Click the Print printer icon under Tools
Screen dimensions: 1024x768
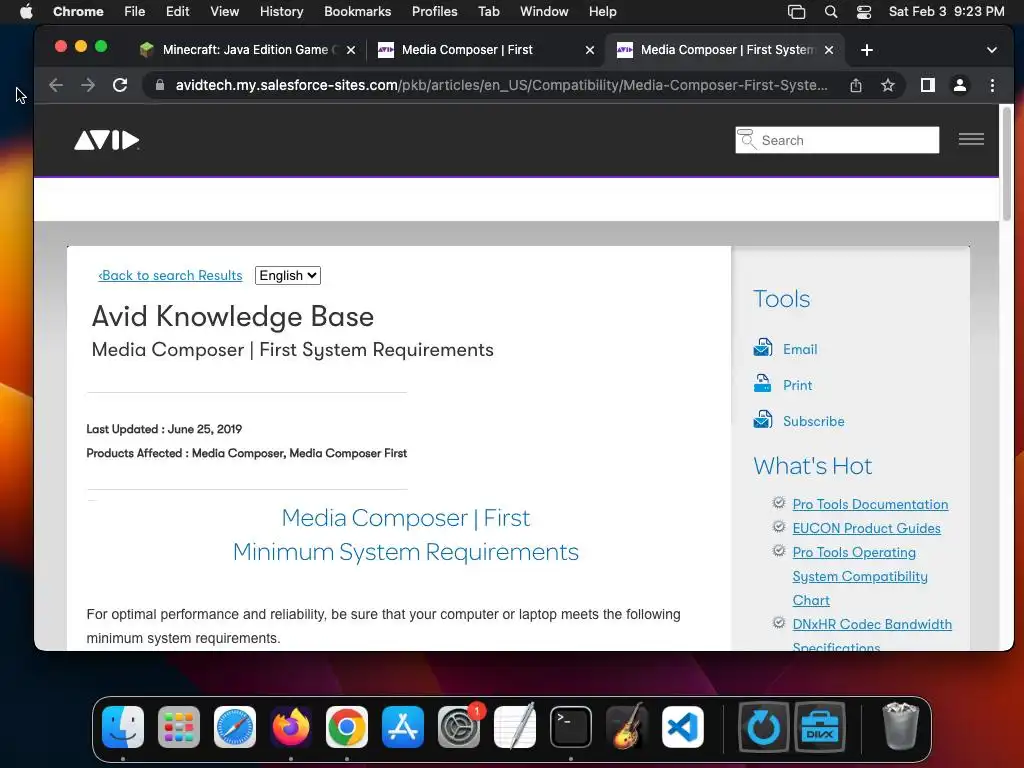point(763,384)
